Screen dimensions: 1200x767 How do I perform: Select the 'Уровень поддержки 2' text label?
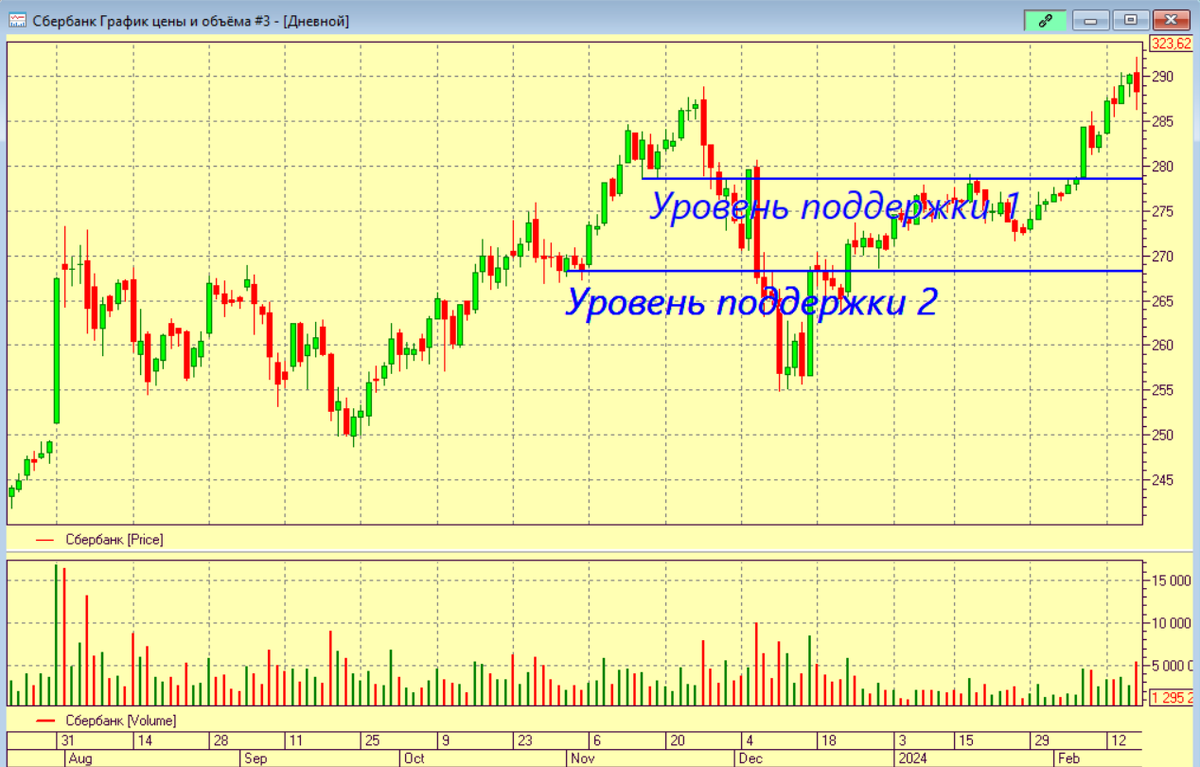752,301
